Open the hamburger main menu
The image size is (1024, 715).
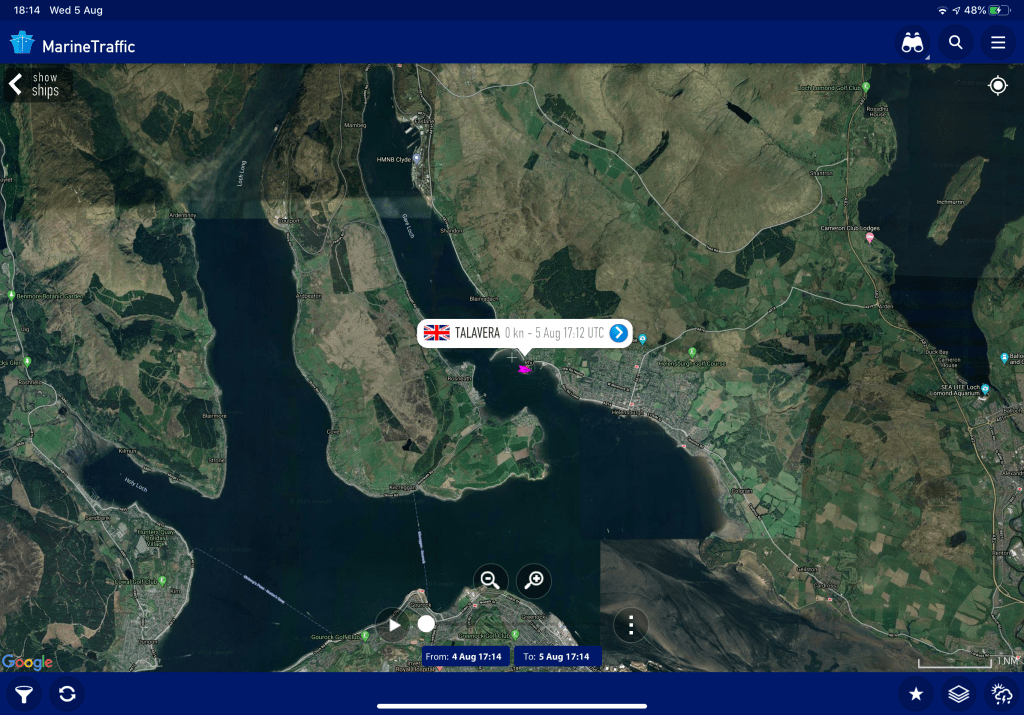[x=997, y=43]
